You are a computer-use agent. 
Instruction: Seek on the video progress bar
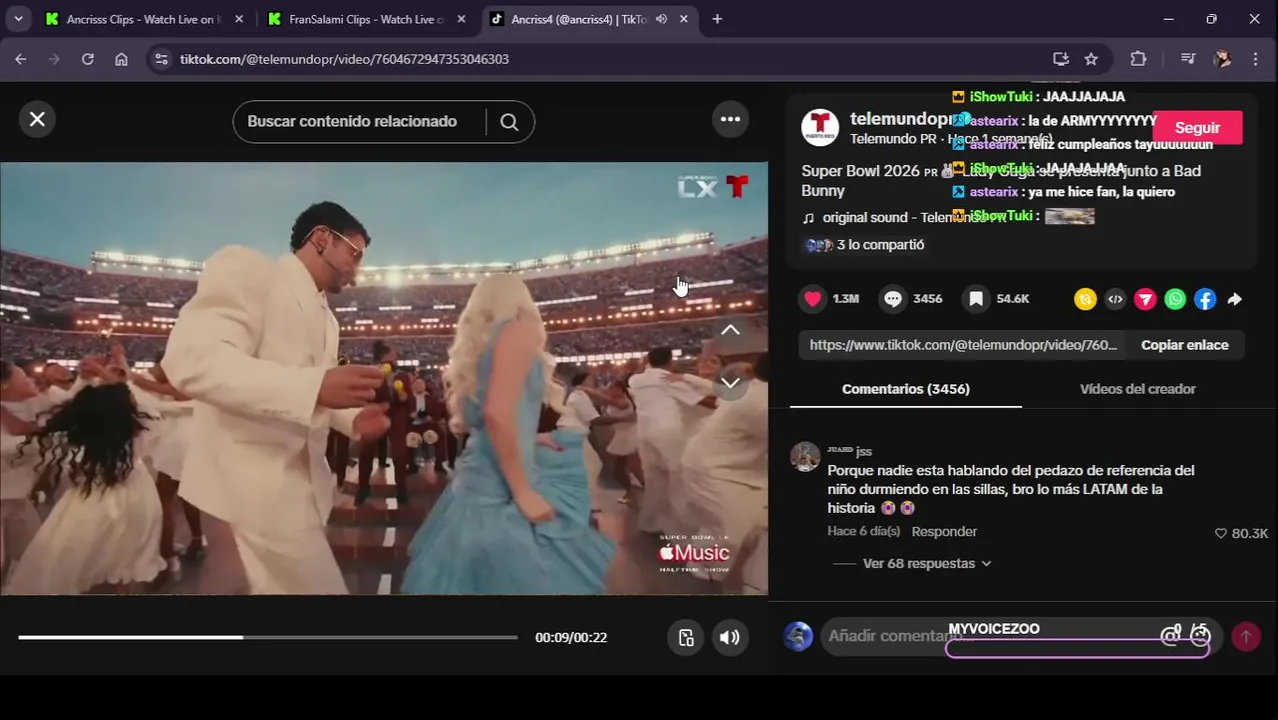pos(268,637)
